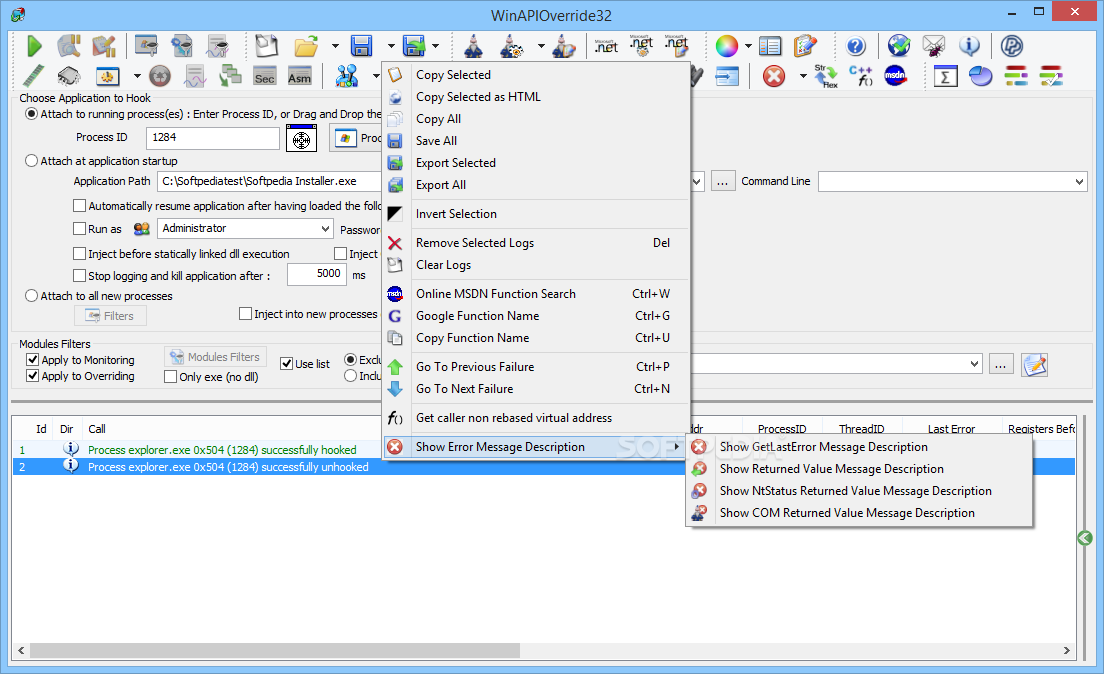Viewport: 1104px width, 674px height.
Task: Choose Copy Selected from context menu
Action: pyautogui.click(x=536, y=75)
